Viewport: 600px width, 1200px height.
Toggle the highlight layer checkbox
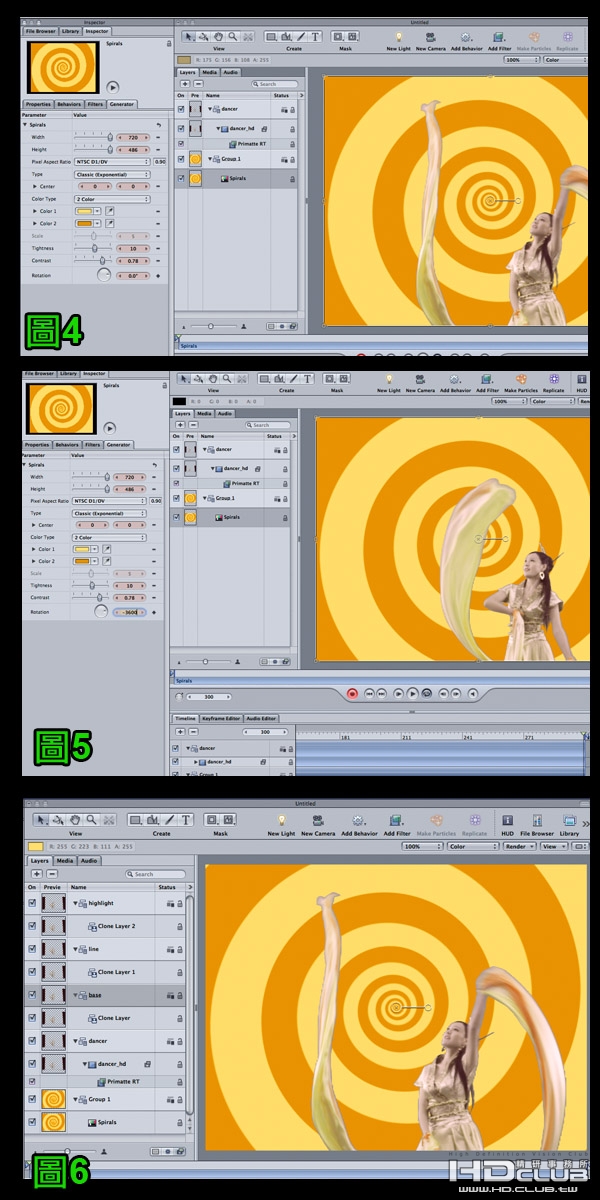32,903
